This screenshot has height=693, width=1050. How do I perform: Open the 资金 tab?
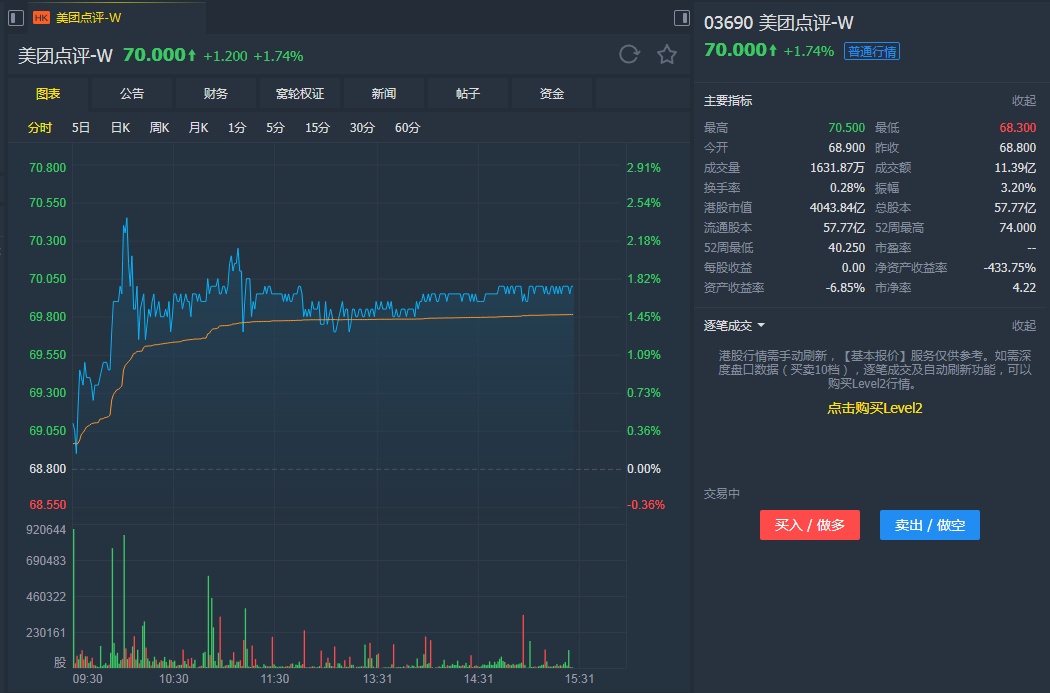click(552, 94)
